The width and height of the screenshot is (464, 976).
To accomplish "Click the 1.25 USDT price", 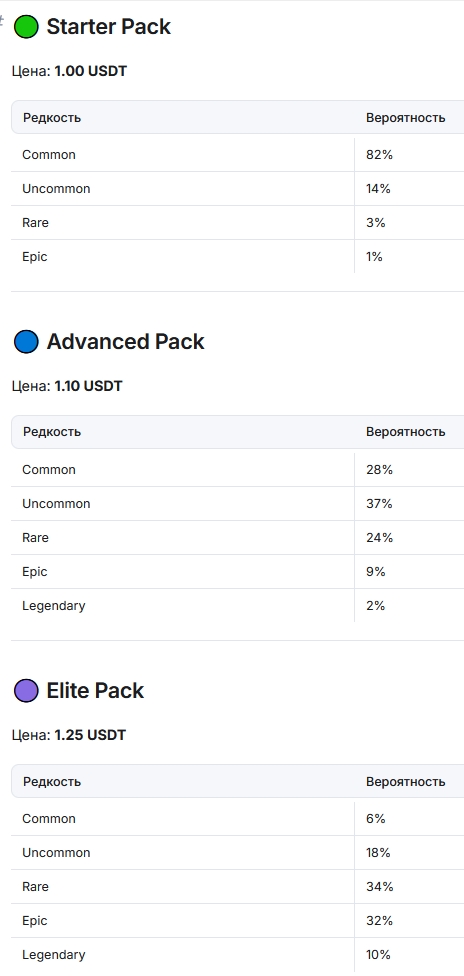I will pos(90,735).
